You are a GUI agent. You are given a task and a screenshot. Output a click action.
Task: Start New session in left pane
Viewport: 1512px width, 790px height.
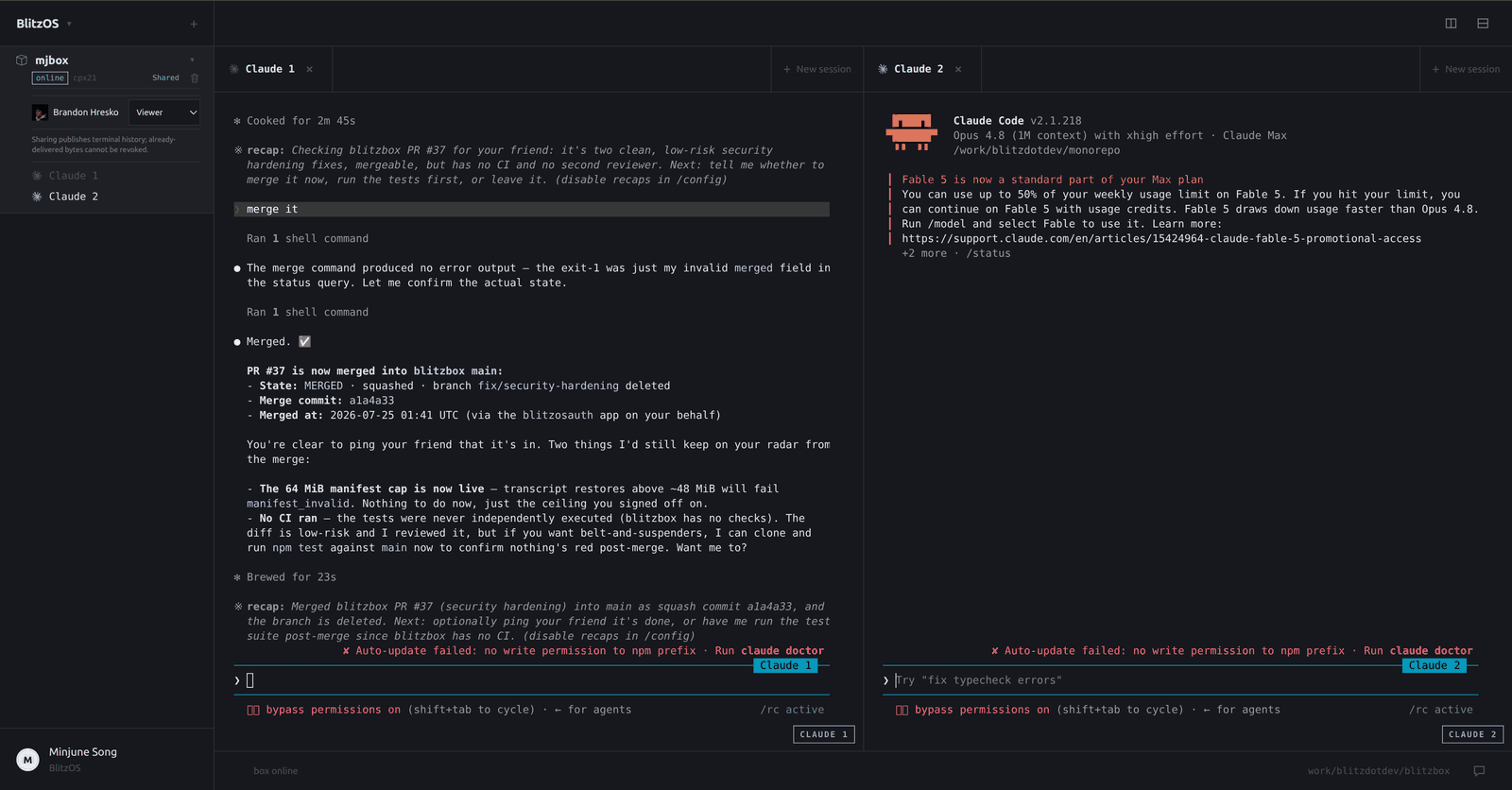pos(816,69)
